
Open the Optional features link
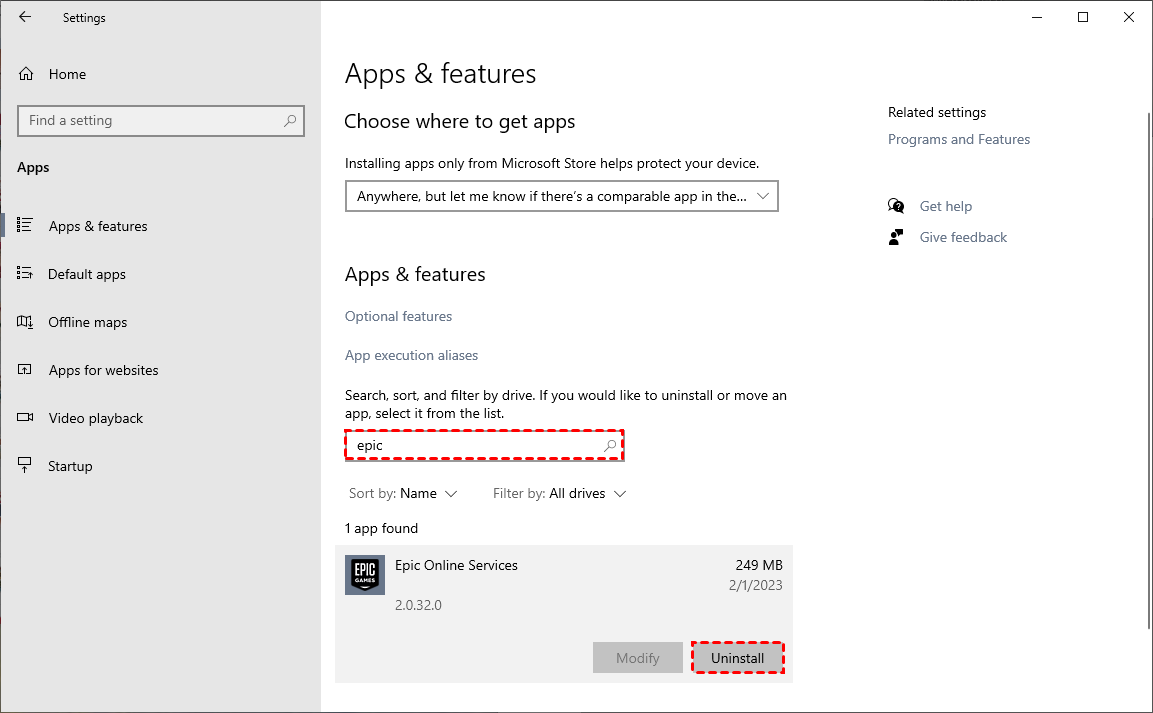[398, 316]
